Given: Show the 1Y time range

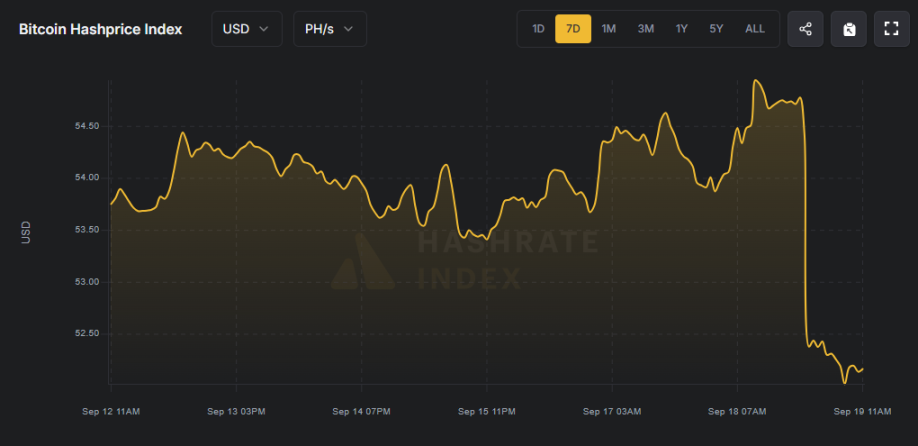Looking at the screenshot, I should [681, 29].
